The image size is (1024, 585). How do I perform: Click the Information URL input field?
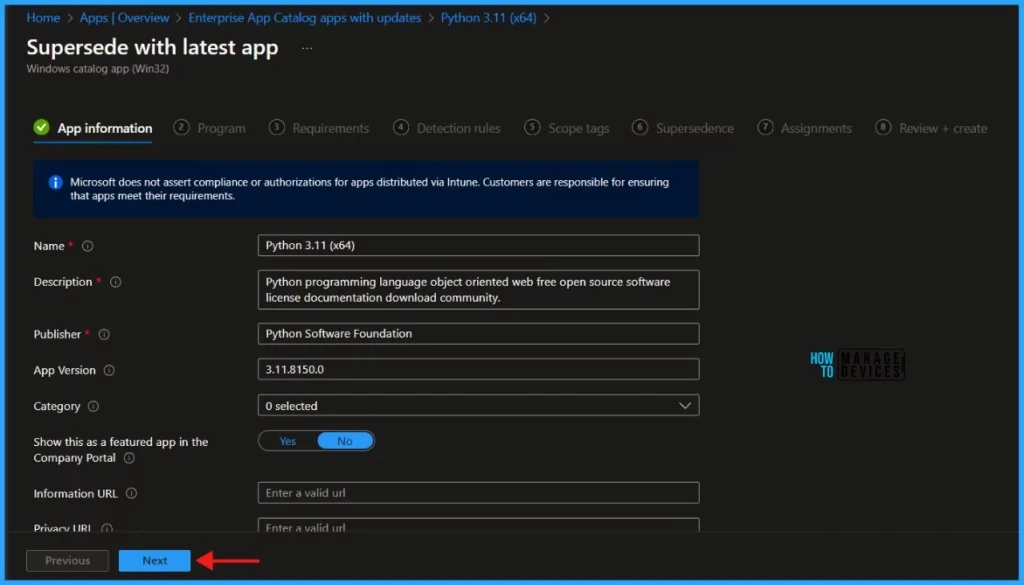click(478, 493)
